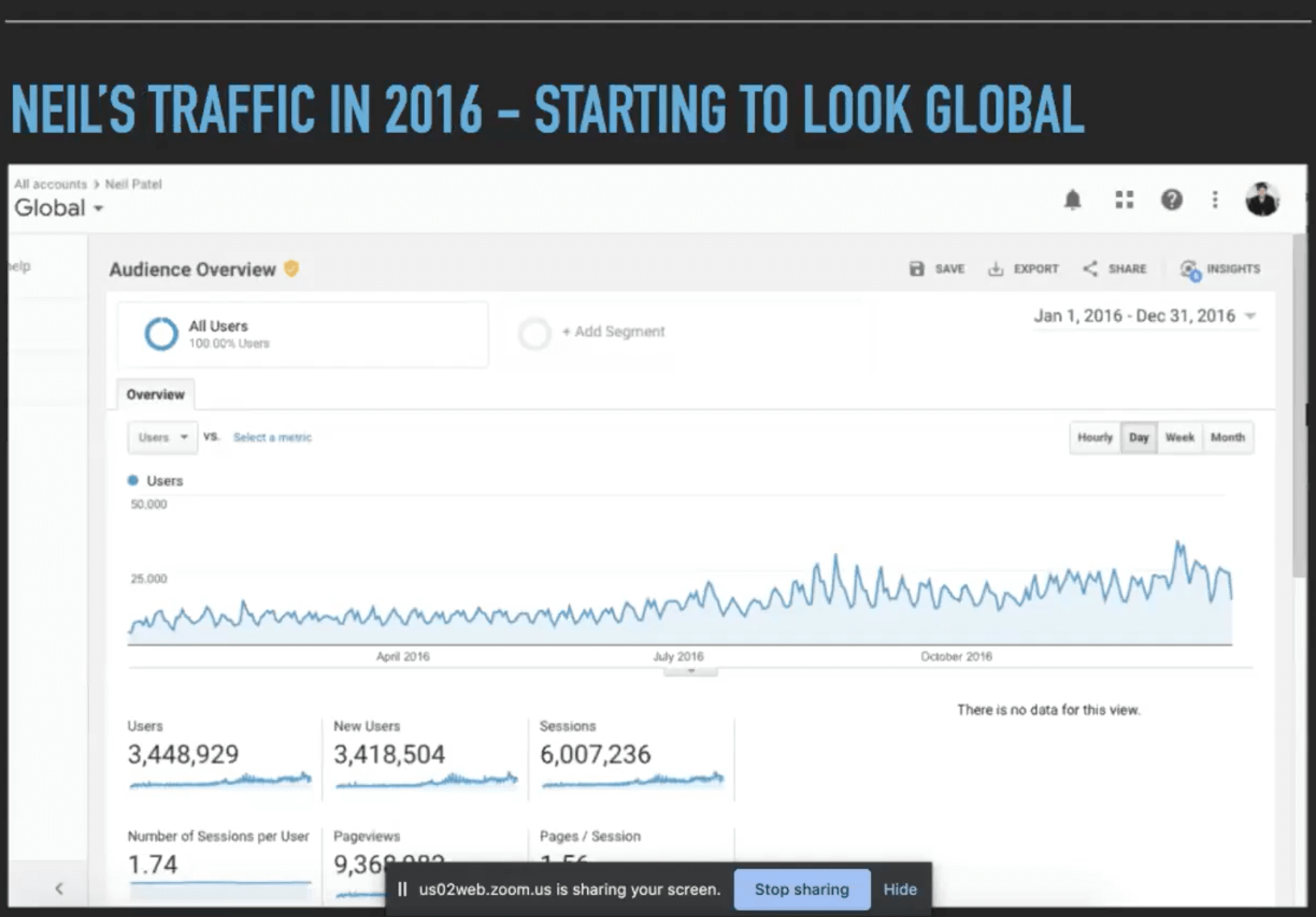Click the pause icon in the sharing bar
The image size is (1316, 917).
pyautogui.click(x=402, y=889)
